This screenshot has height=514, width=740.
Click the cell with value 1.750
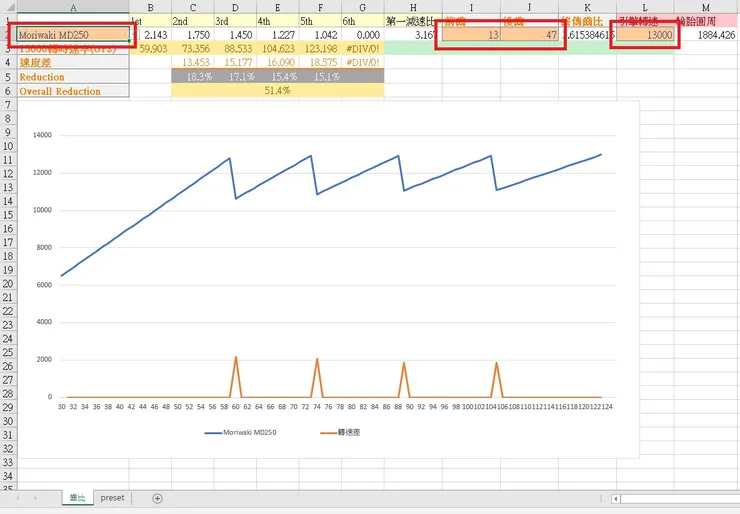[193, 35]
